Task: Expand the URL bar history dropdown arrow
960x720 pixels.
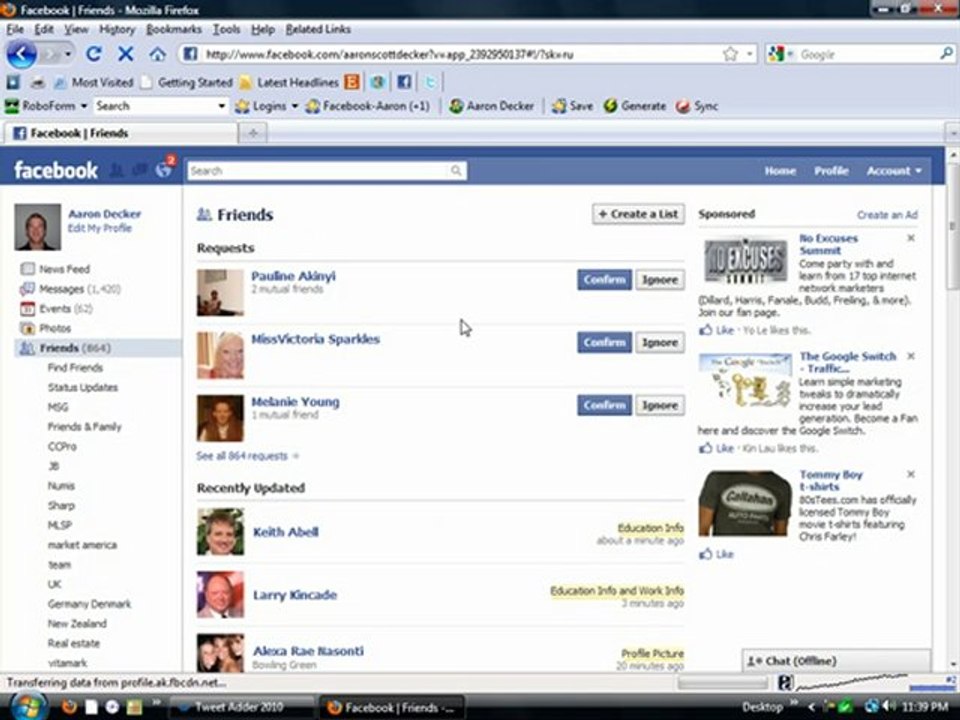Action: point(749,54)
